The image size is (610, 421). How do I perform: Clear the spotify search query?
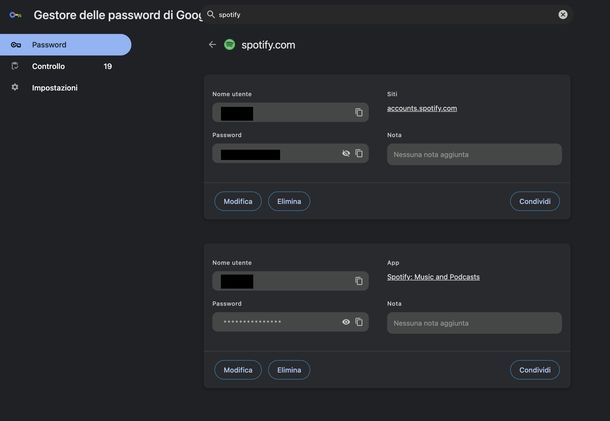pyautogui.click(x=563, y=15)
